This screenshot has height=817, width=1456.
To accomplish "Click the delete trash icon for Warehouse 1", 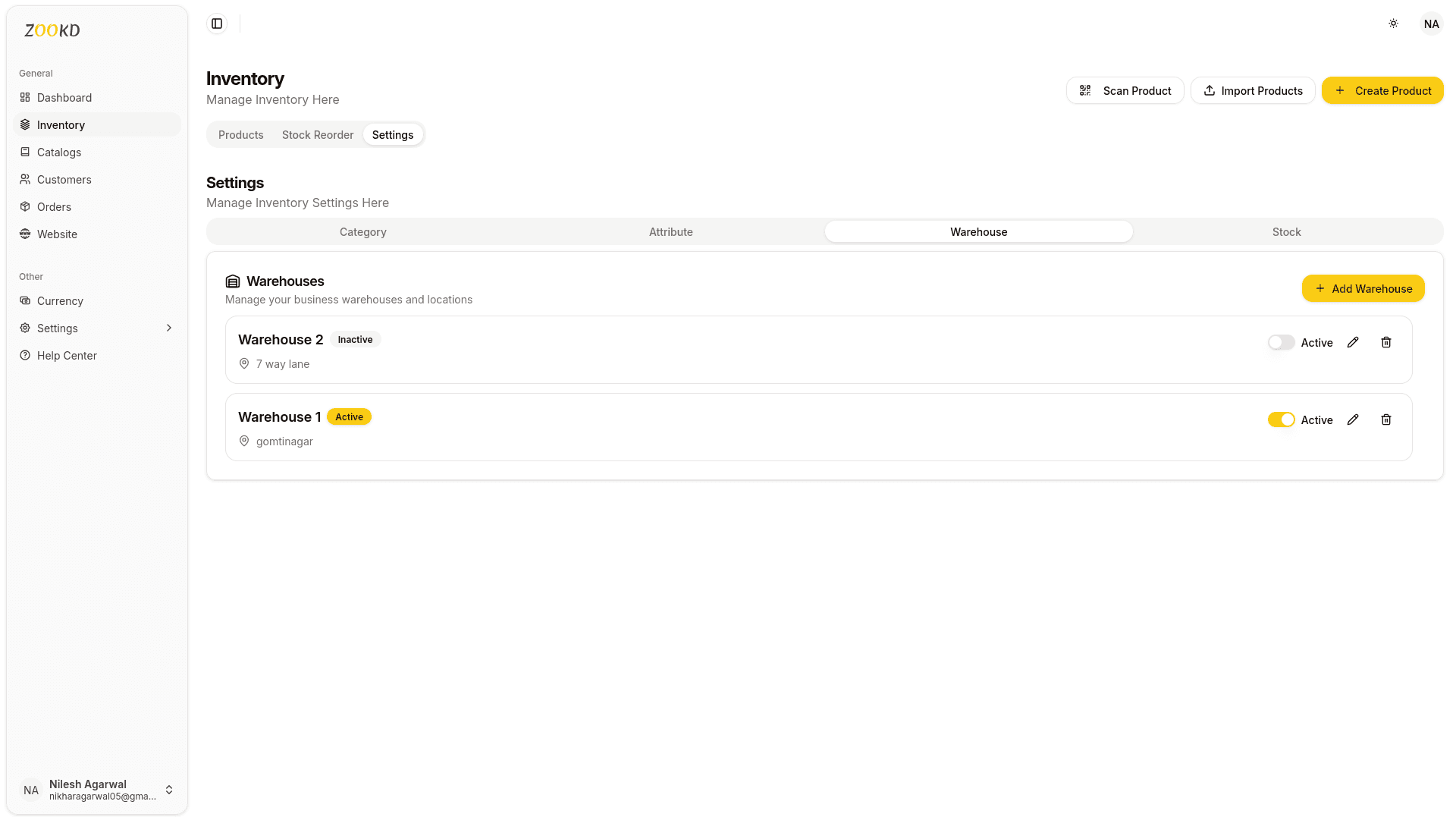I will point(1386,419).
